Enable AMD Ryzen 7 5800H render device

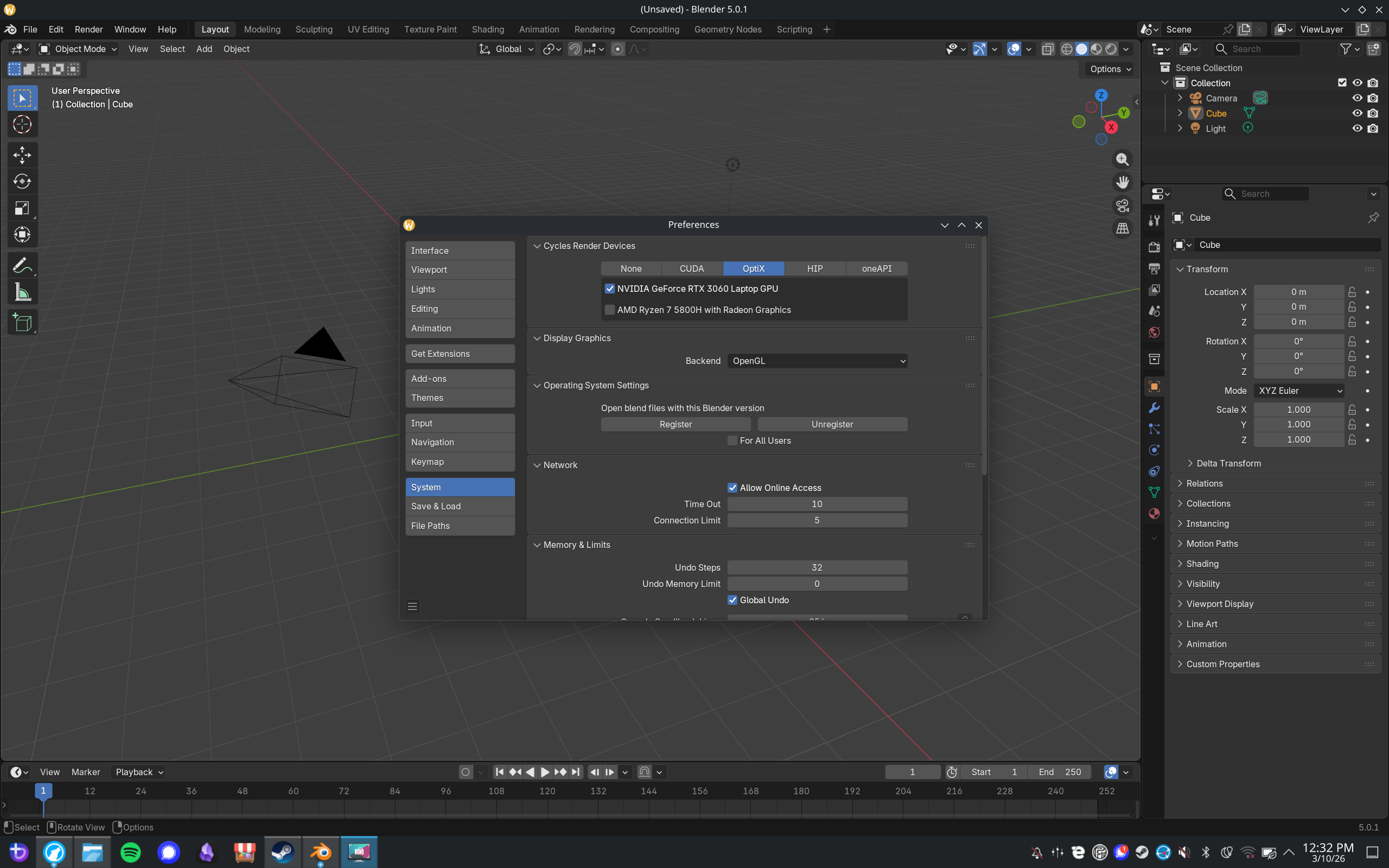click(x=609, y=310)
